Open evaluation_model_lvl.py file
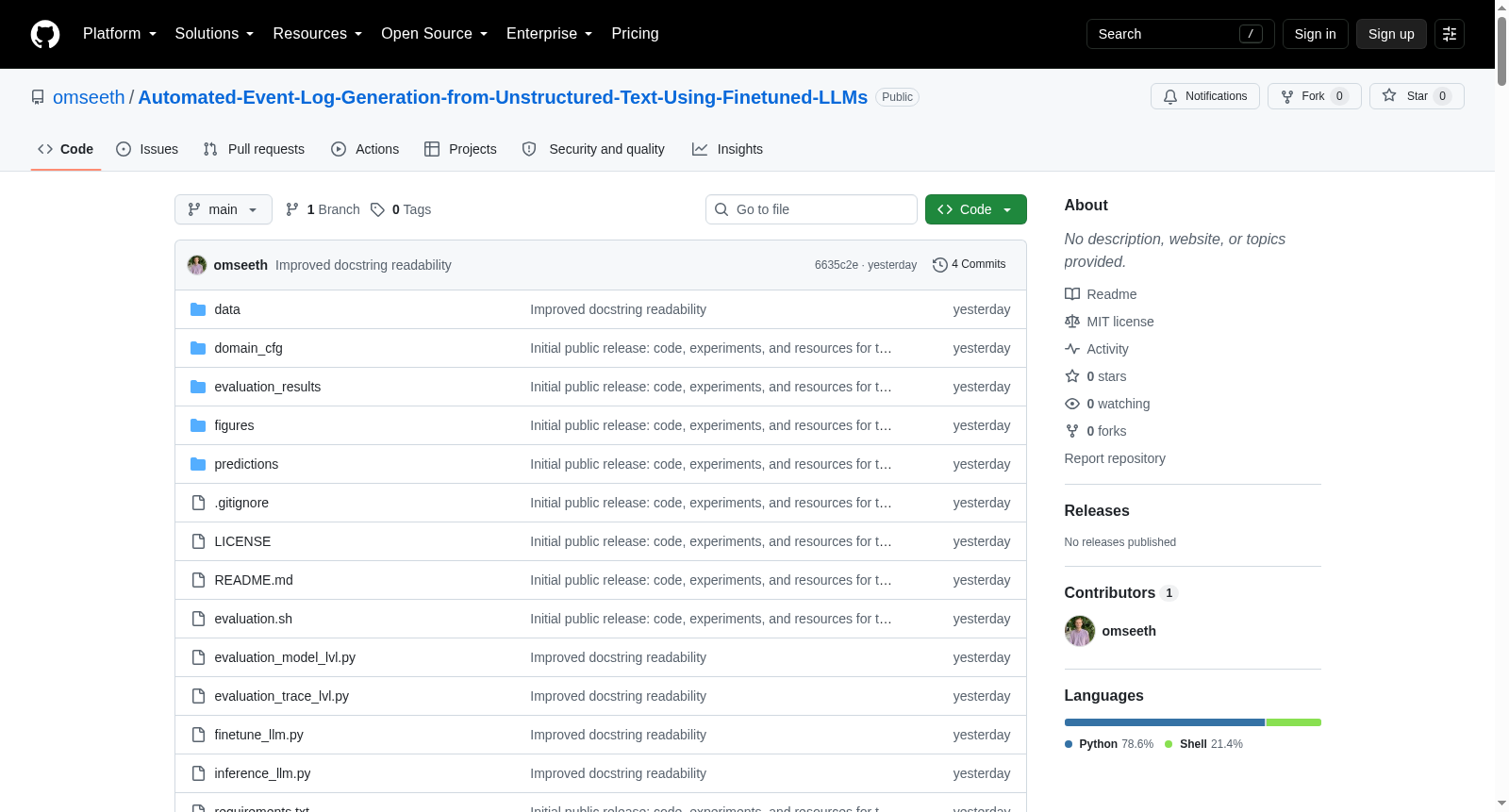Image resolution: width=1509 pixels, height=812 pixels. pyautogui.click(x=285, y=657)
